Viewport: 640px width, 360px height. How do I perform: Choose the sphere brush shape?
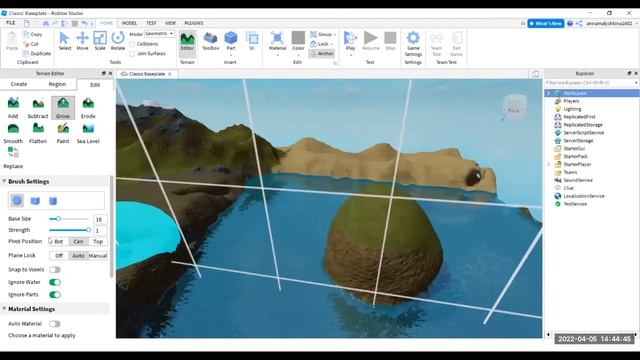click(17, 200)
